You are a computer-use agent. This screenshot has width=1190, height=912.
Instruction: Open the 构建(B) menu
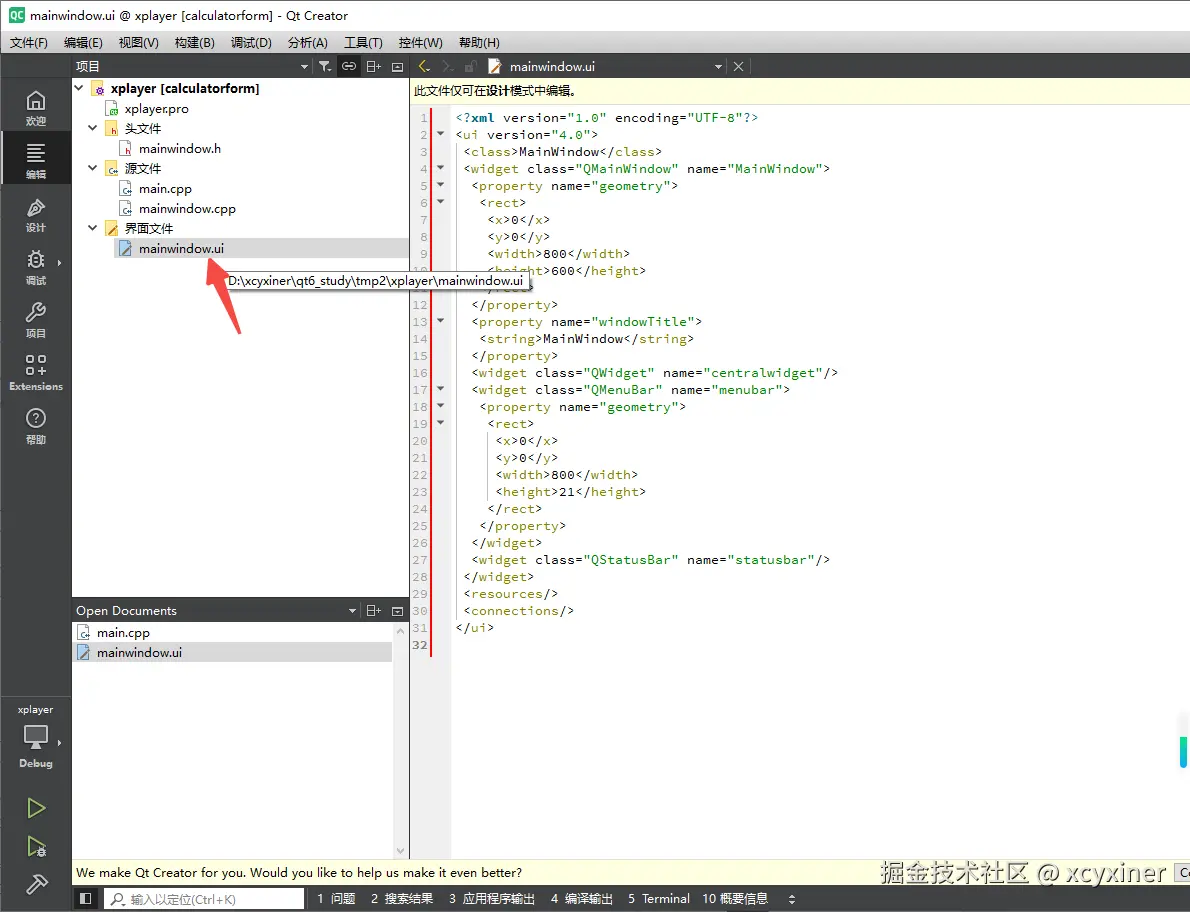194,43
